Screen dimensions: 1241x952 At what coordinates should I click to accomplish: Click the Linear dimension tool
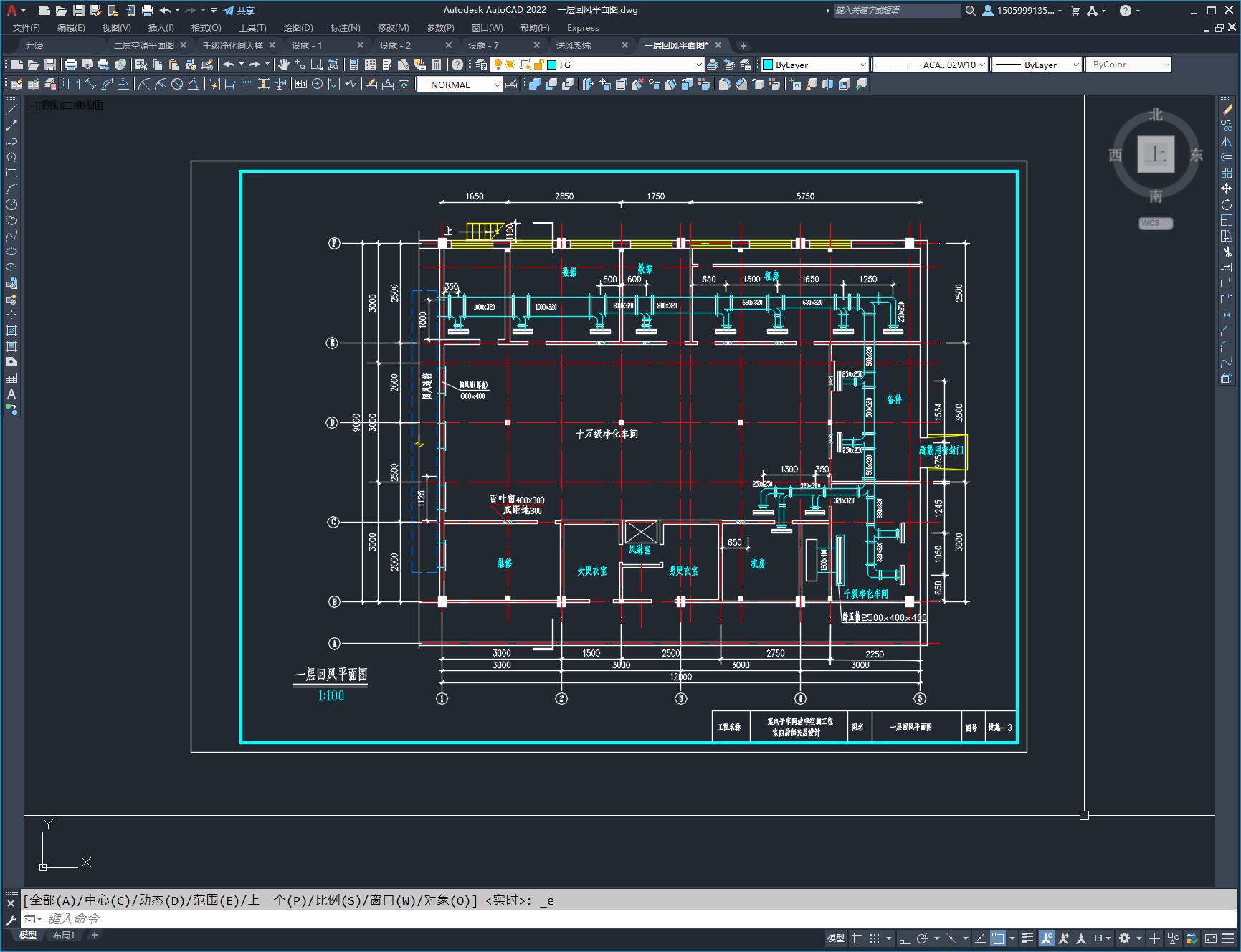(x=74, y=84)
